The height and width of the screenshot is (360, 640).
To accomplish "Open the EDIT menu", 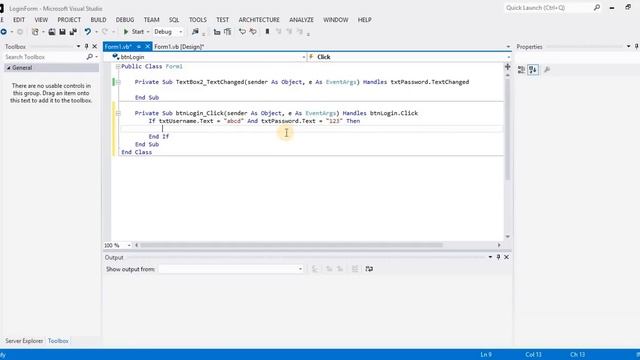I will pyautogui.click(x=19, y=20).
